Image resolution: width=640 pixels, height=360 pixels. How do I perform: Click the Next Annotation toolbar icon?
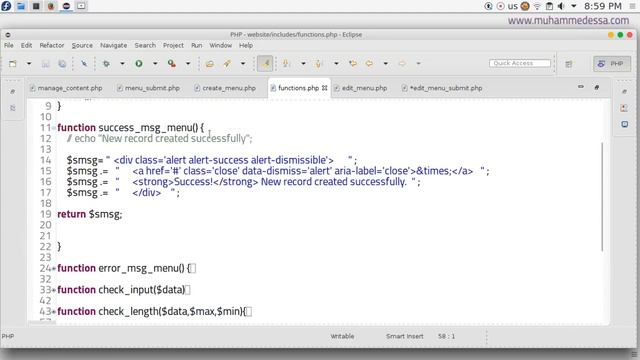[286, 64]
